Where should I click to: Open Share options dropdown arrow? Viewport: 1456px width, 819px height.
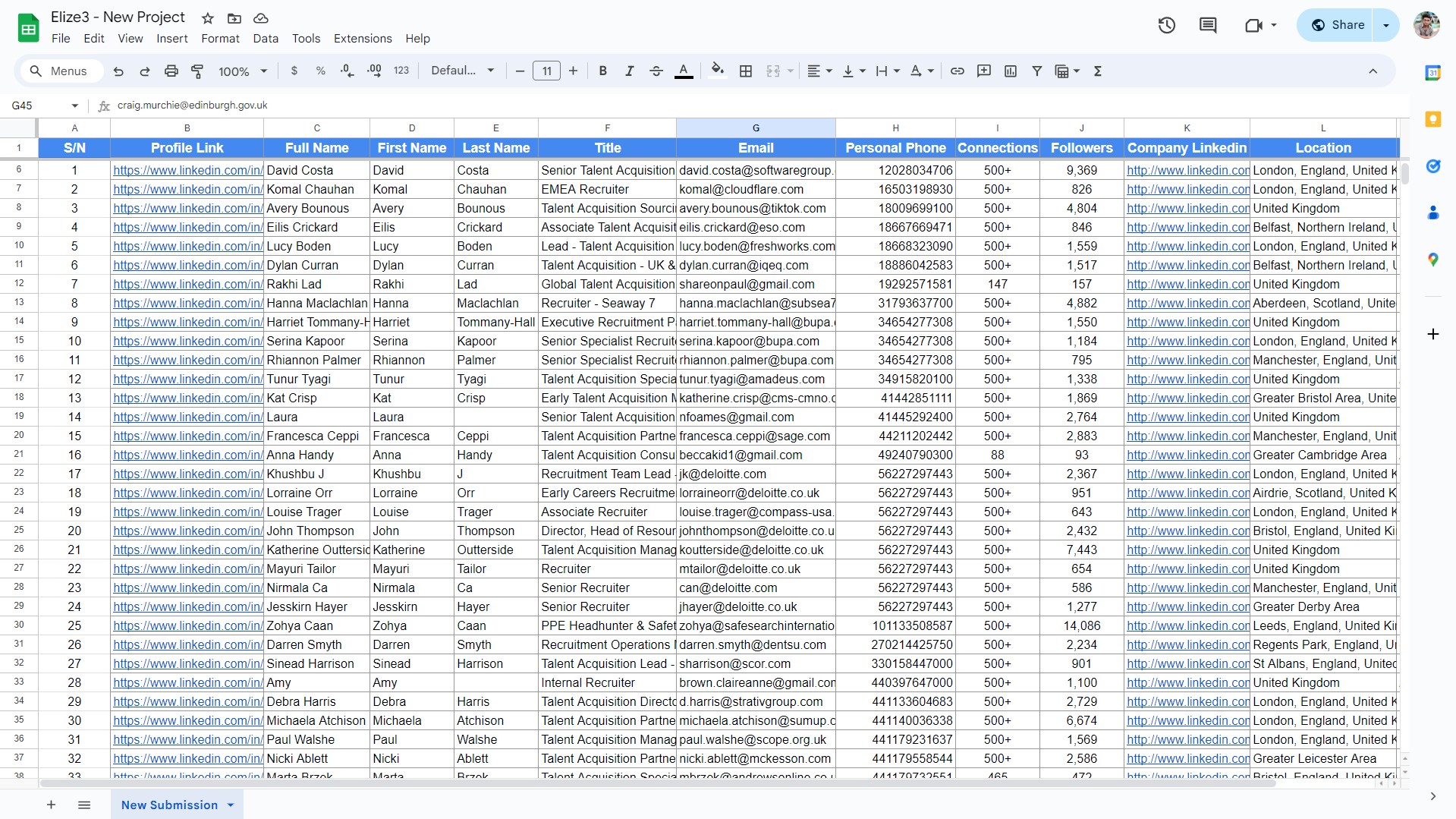click(x=1386, y=25)
